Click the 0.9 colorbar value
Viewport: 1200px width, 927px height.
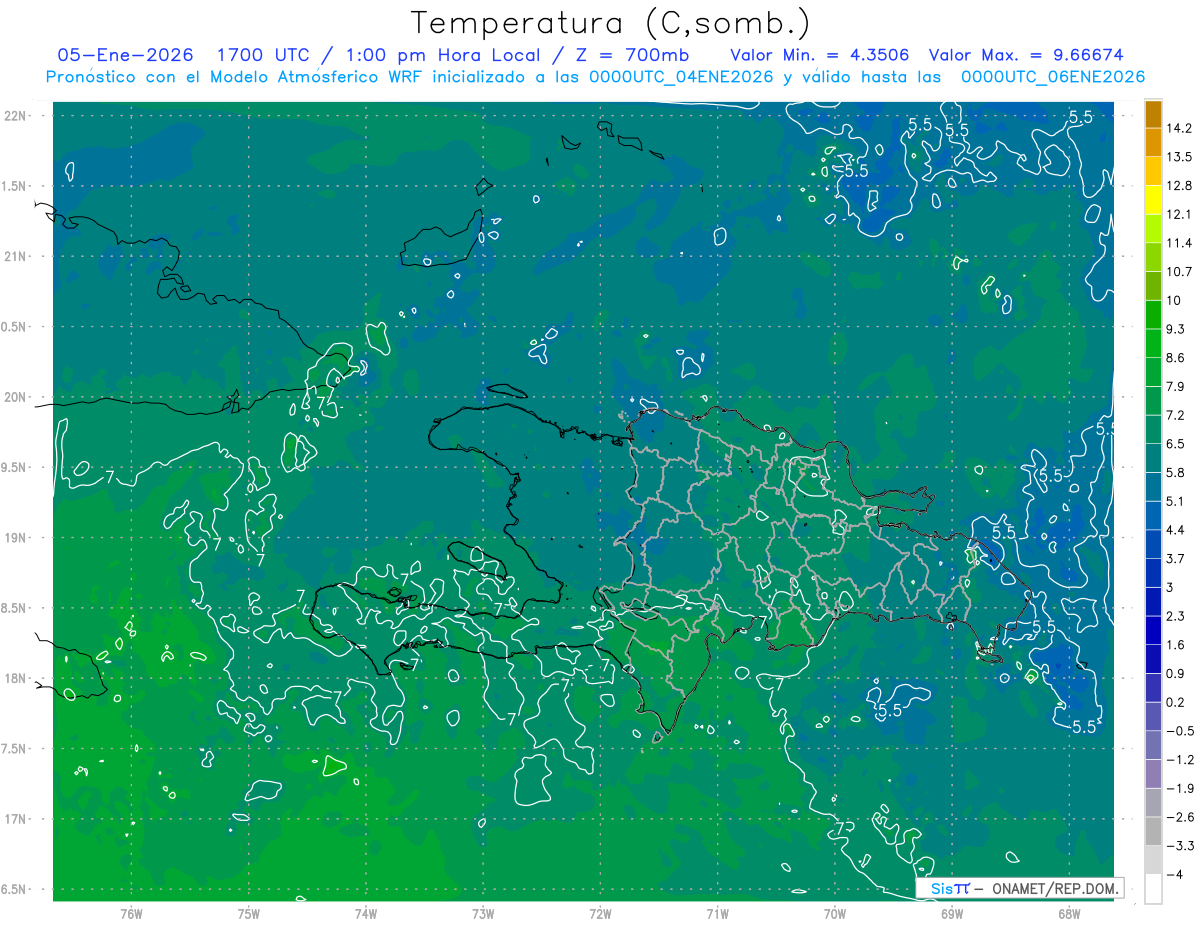pyautogui.click(x=1175, y=674)
